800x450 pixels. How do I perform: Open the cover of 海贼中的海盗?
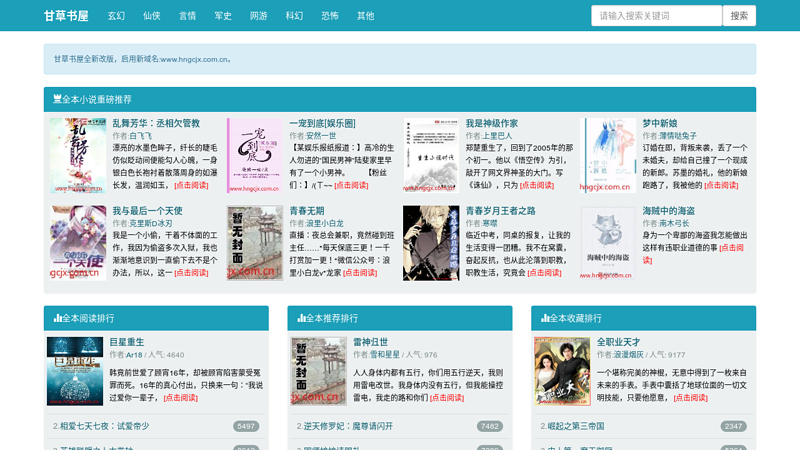click(x=608, y=243)
